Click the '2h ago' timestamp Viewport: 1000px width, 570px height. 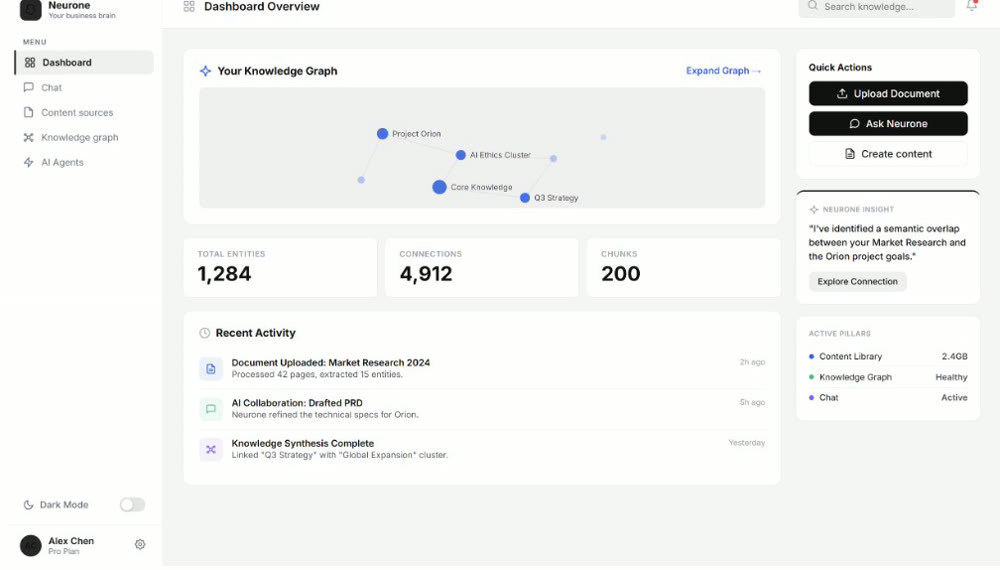pyautogui.click(x=752, y=362)
